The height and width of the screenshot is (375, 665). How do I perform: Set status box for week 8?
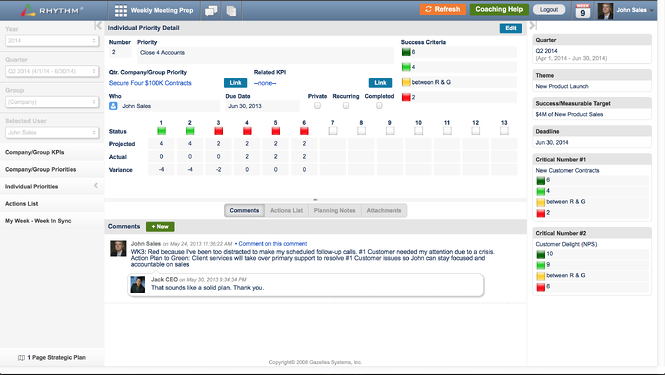click(x=361, y=131)
